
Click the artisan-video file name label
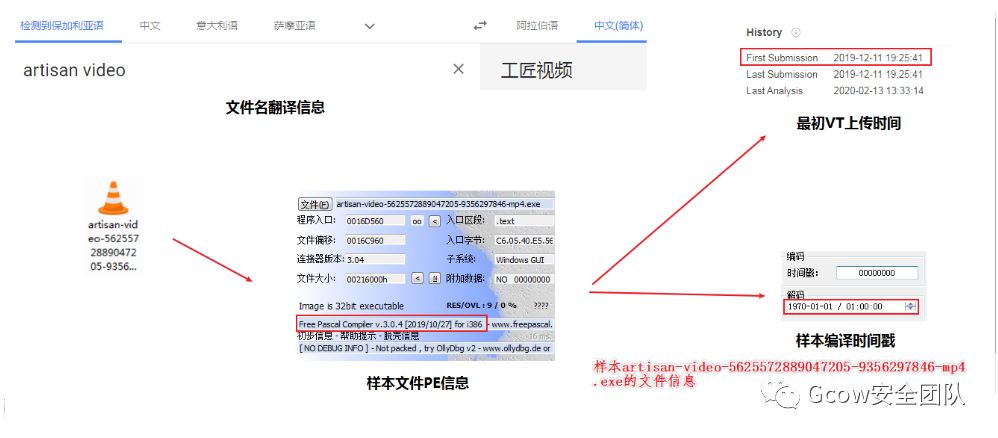113,246
